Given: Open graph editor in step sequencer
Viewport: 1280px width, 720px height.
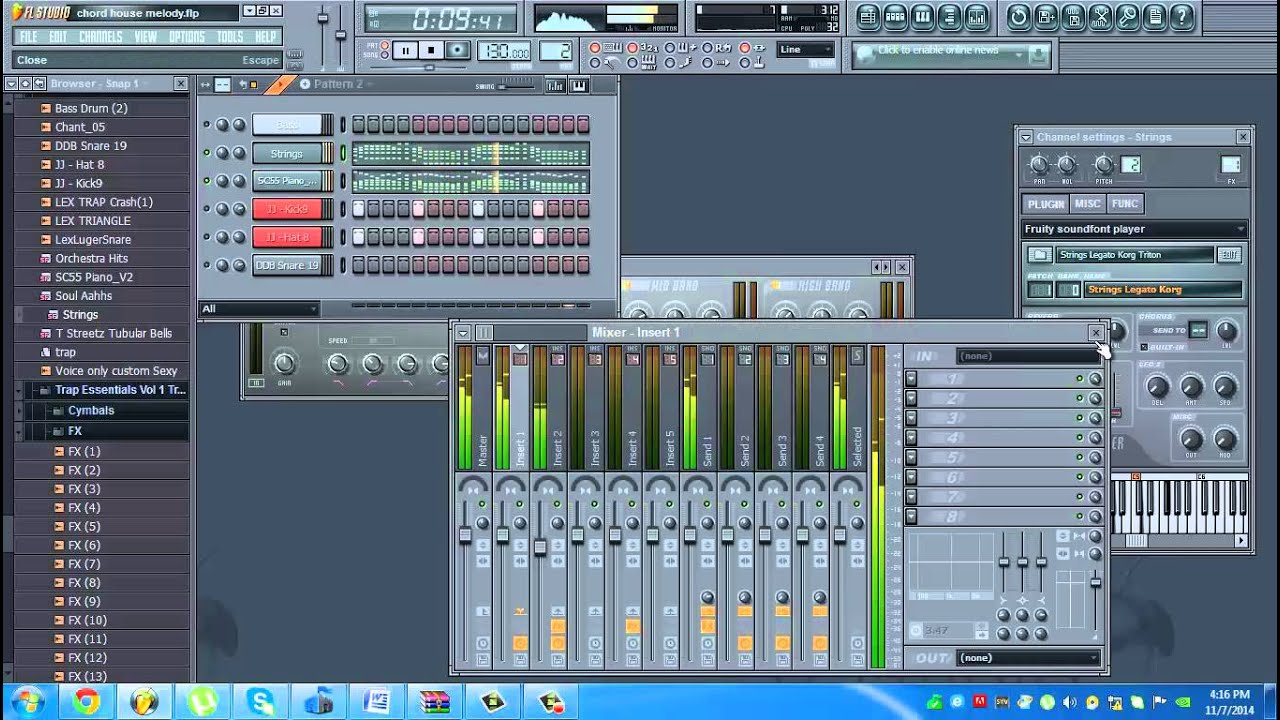Looking at the screenshot, I should [x=555, y=86].
